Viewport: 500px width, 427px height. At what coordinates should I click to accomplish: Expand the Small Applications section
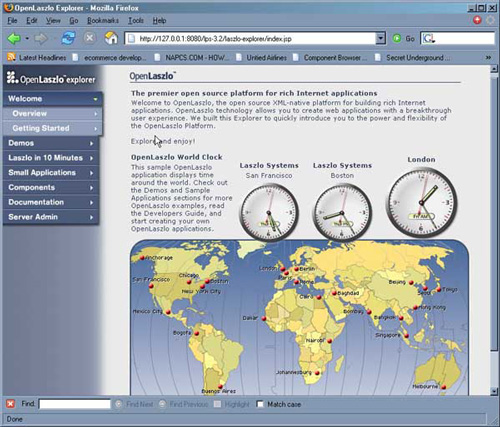tap(51, 173)
